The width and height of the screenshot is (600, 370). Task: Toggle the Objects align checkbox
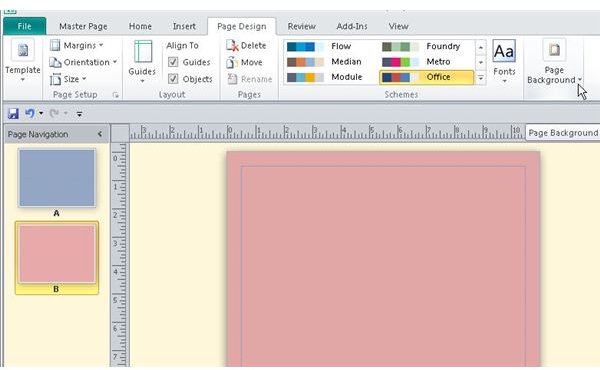click(173, 79)
